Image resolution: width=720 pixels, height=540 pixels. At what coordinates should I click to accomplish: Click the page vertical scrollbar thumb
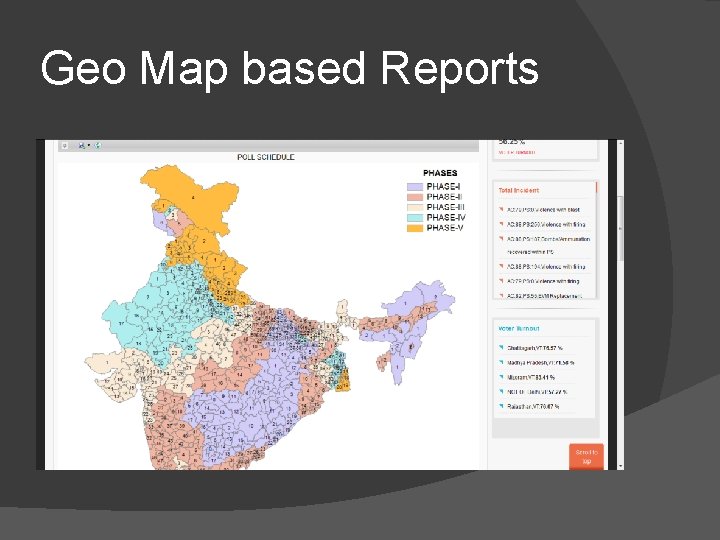[620, 228]
